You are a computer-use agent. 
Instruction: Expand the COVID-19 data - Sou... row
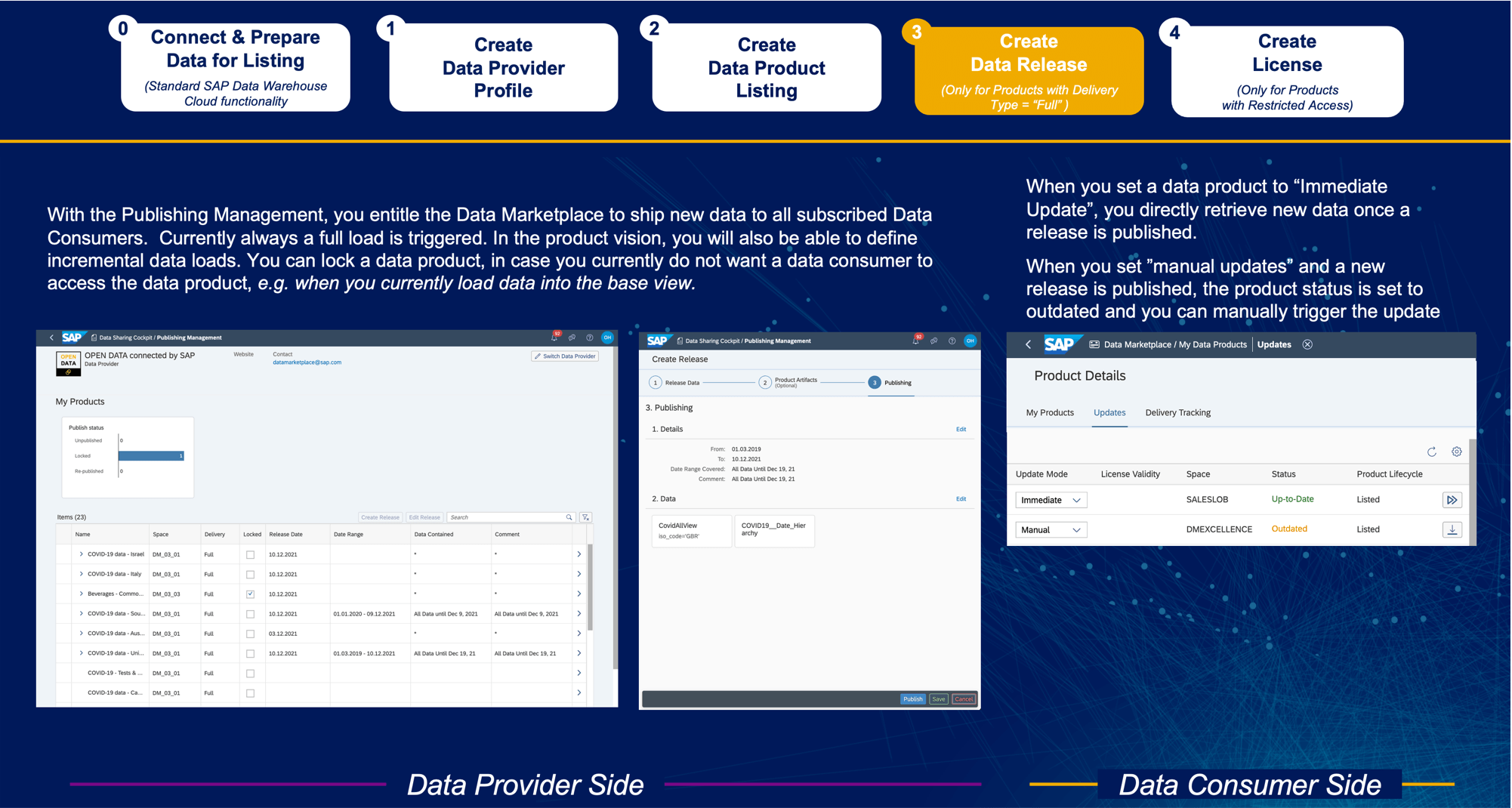tap(81, 613)
